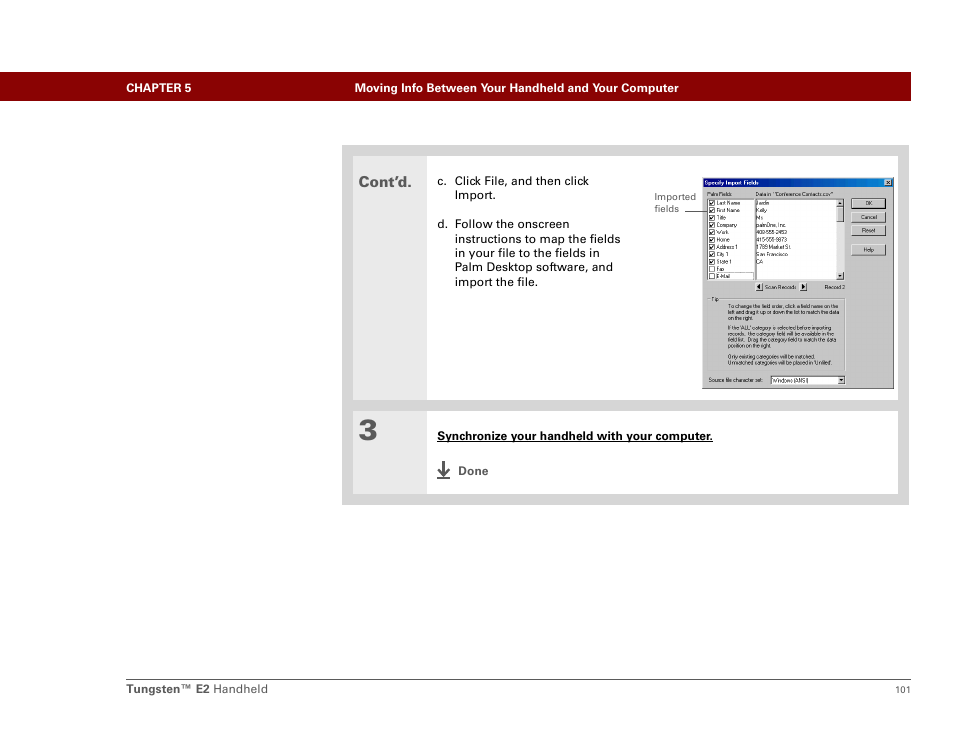The image size is (954, 738).
Task: Click the 'Record 2' indicator text
Action: 834,287
